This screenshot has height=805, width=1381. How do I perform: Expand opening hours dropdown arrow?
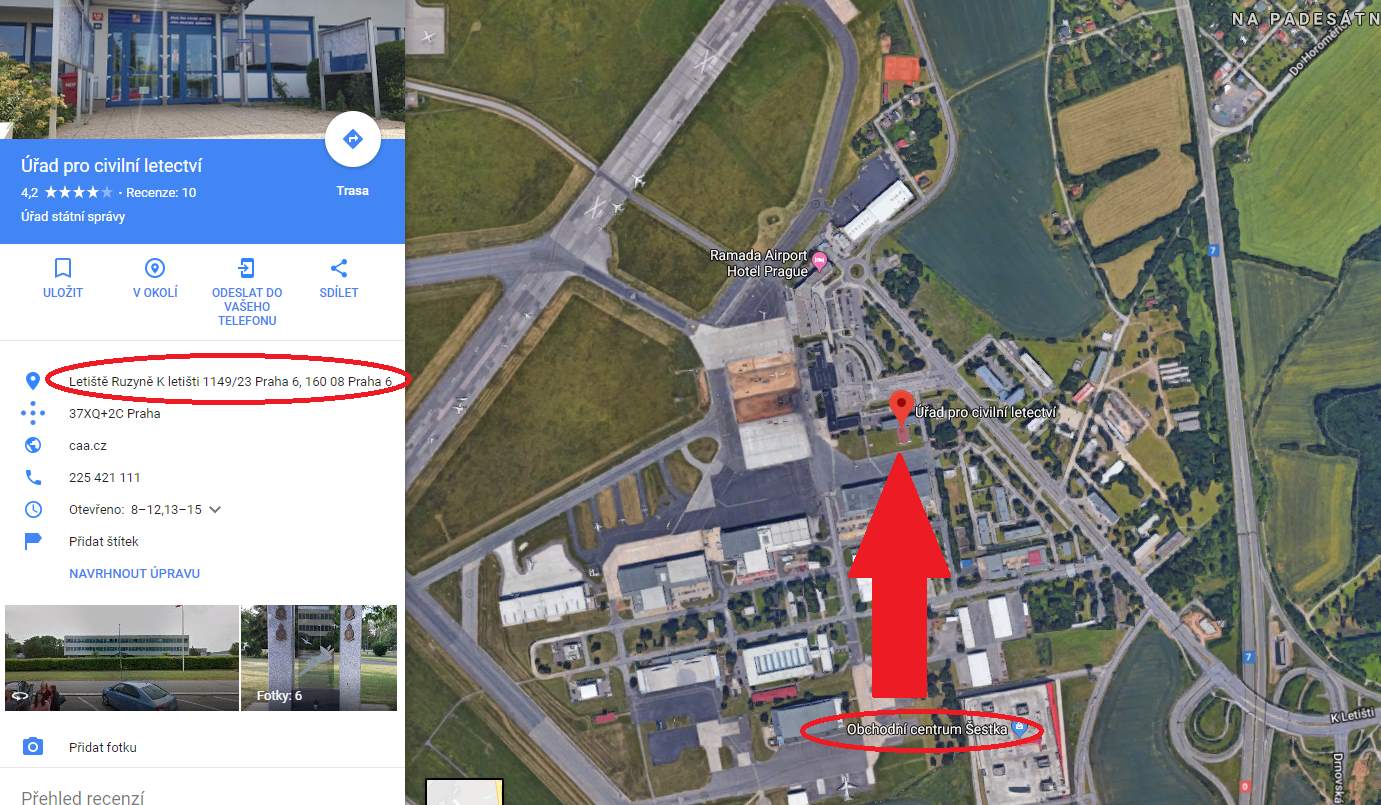coord(214,509)
